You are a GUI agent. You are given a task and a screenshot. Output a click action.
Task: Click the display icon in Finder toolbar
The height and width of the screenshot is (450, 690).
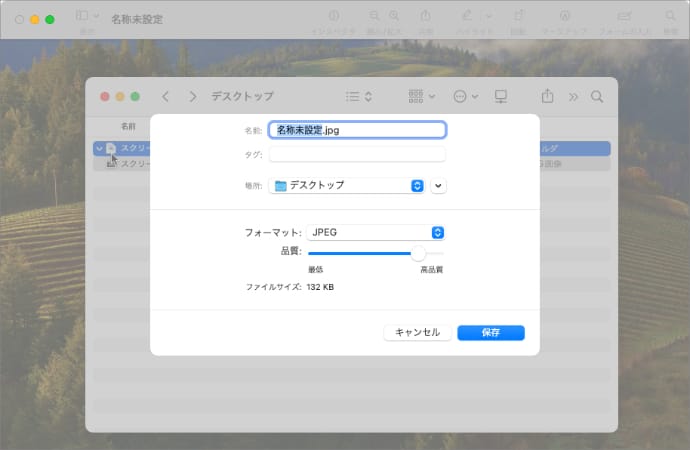pos(501,97)
